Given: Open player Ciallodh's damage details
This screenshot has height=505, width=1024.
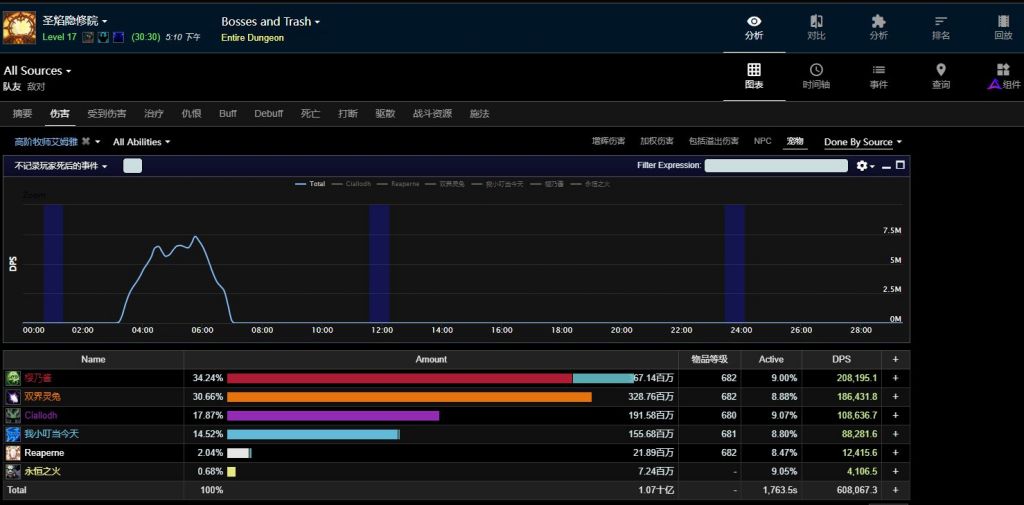Looking at the screenshot, I should click(41, 416).
